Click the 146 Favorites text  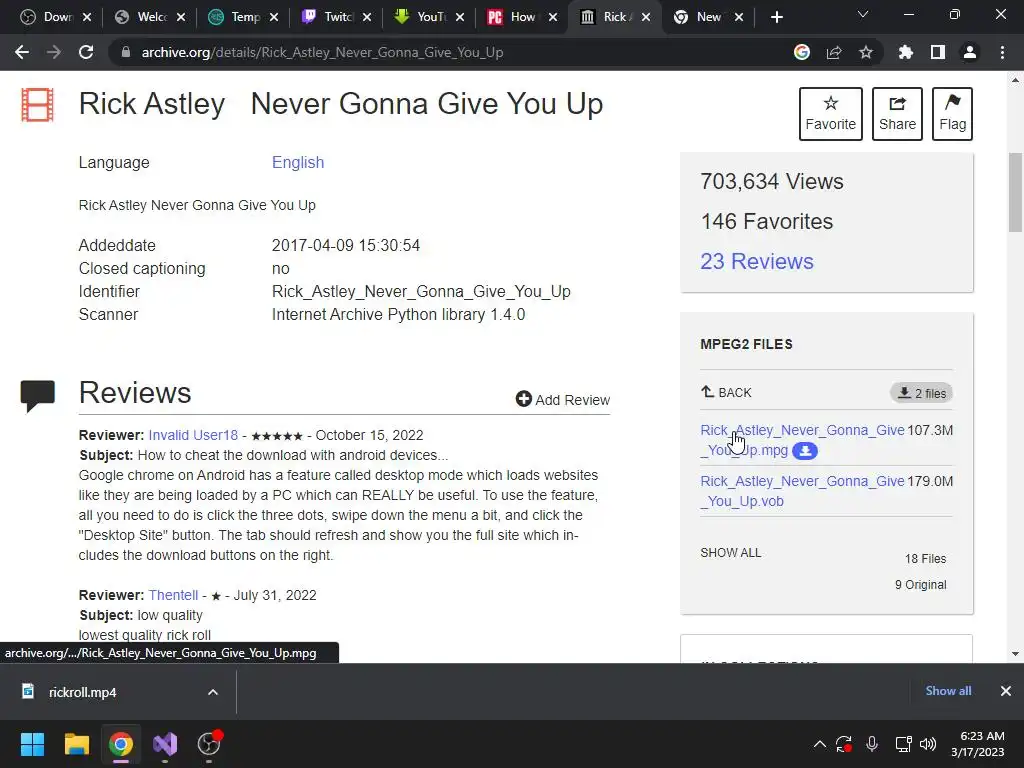767,221
